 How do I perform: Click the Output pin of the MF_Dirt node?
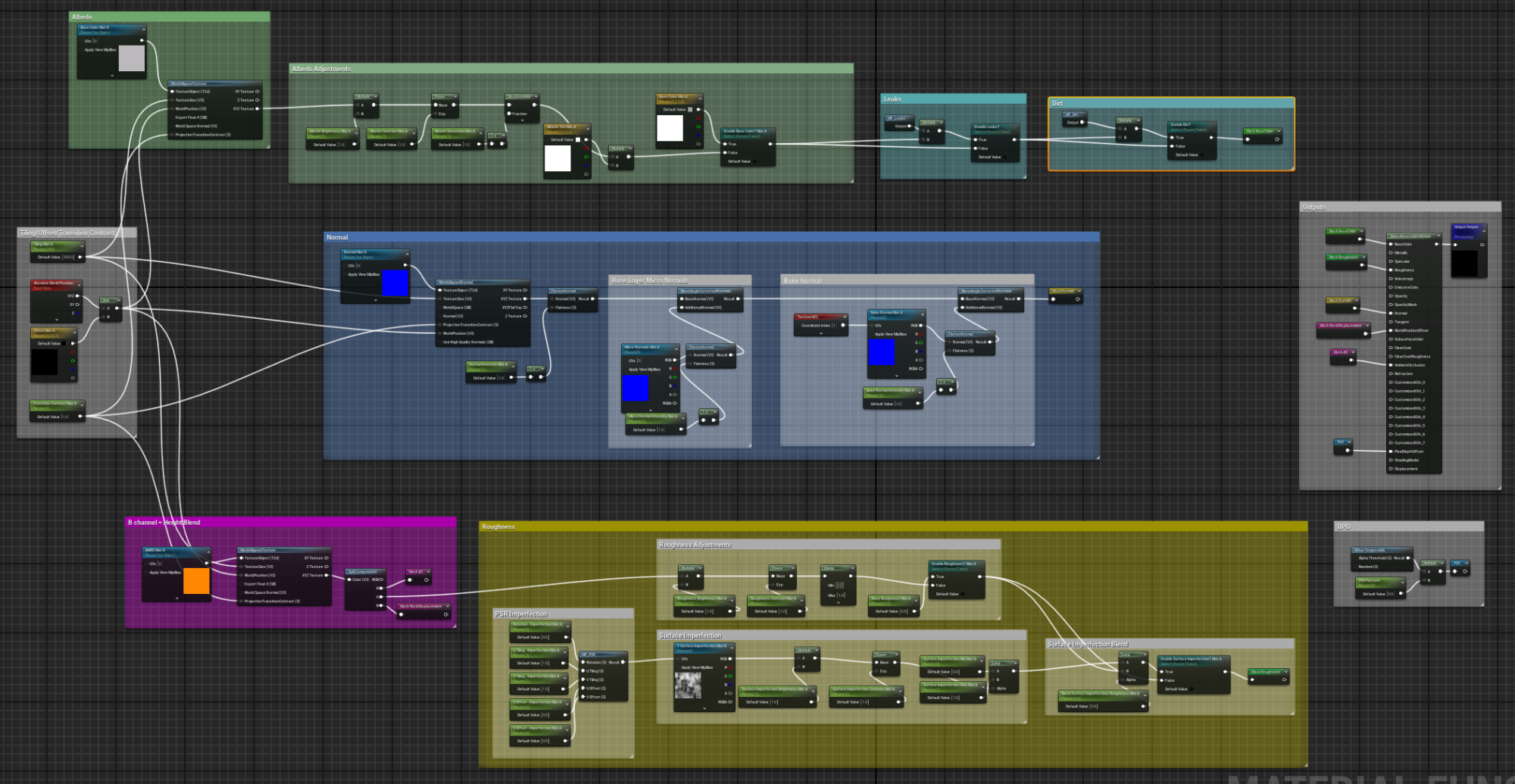1082,123
